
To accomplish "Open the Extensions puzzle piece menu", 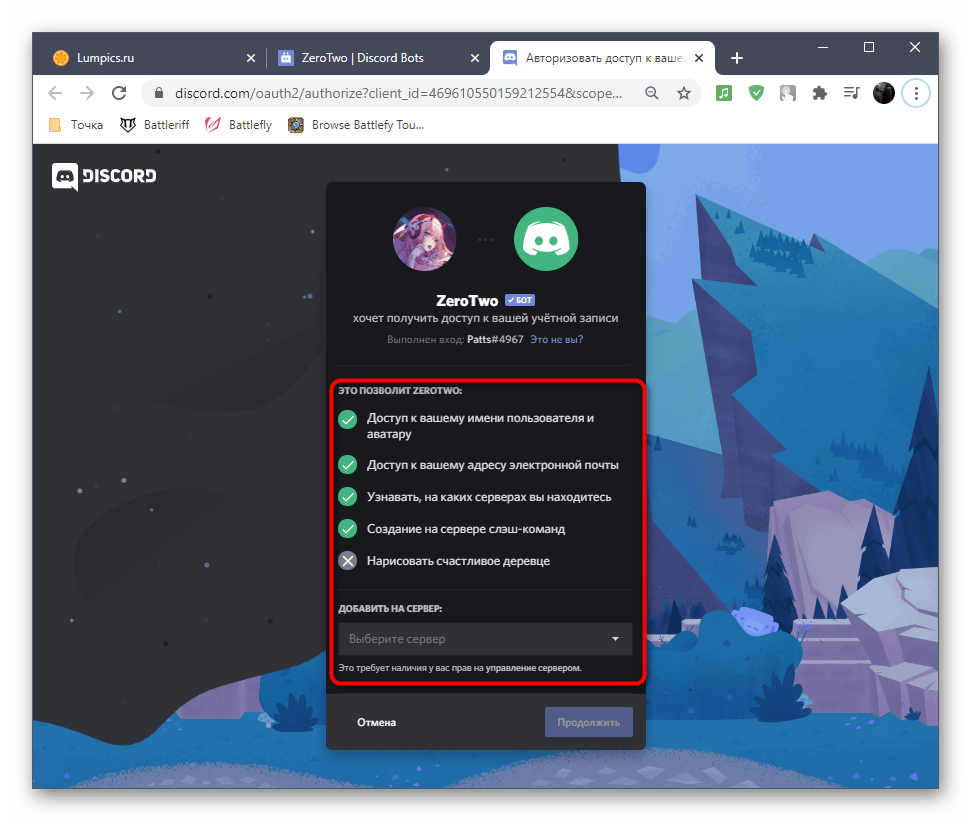I will [x=819, y=93].
